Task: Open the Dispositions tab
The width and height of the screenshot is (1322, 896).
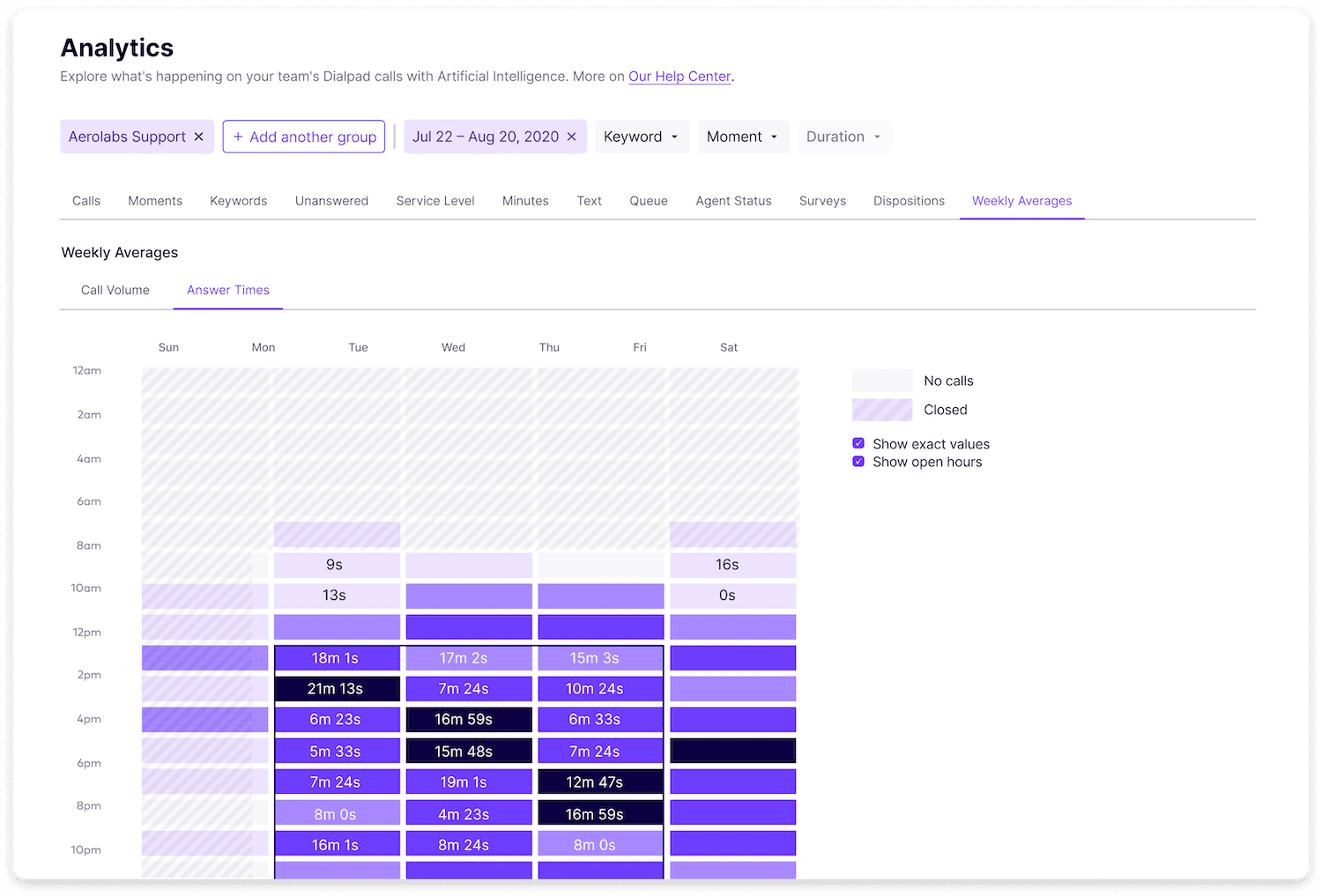Action: tap(909, 201)
